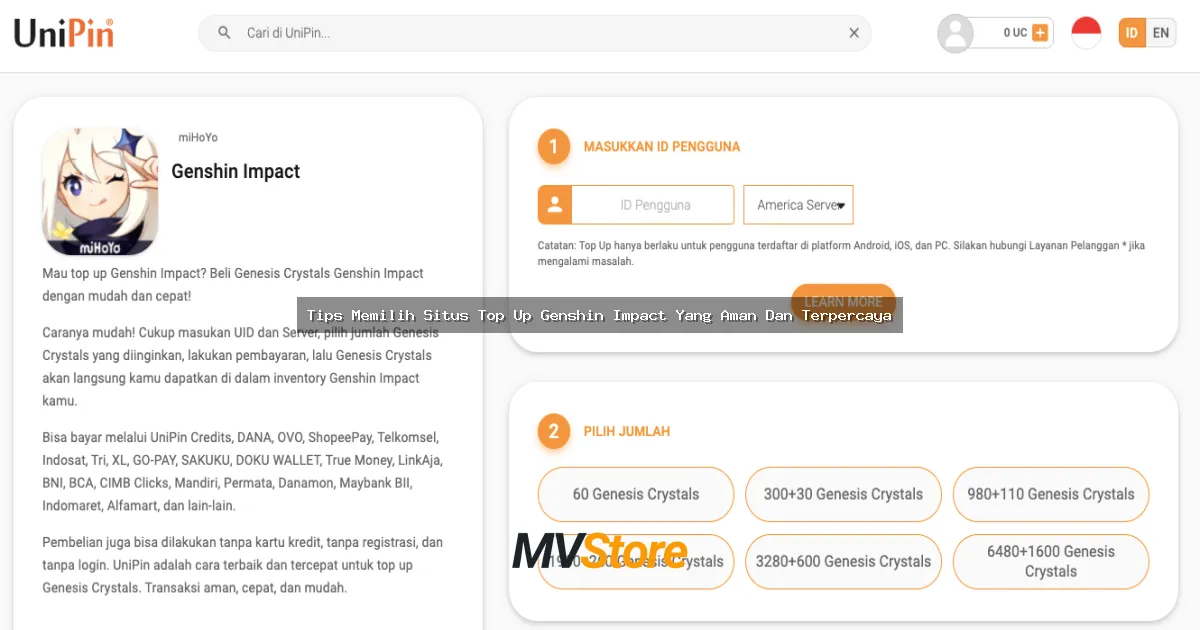Click the X to clear the search box
The image size is (1200, 630).
[854, 32]
